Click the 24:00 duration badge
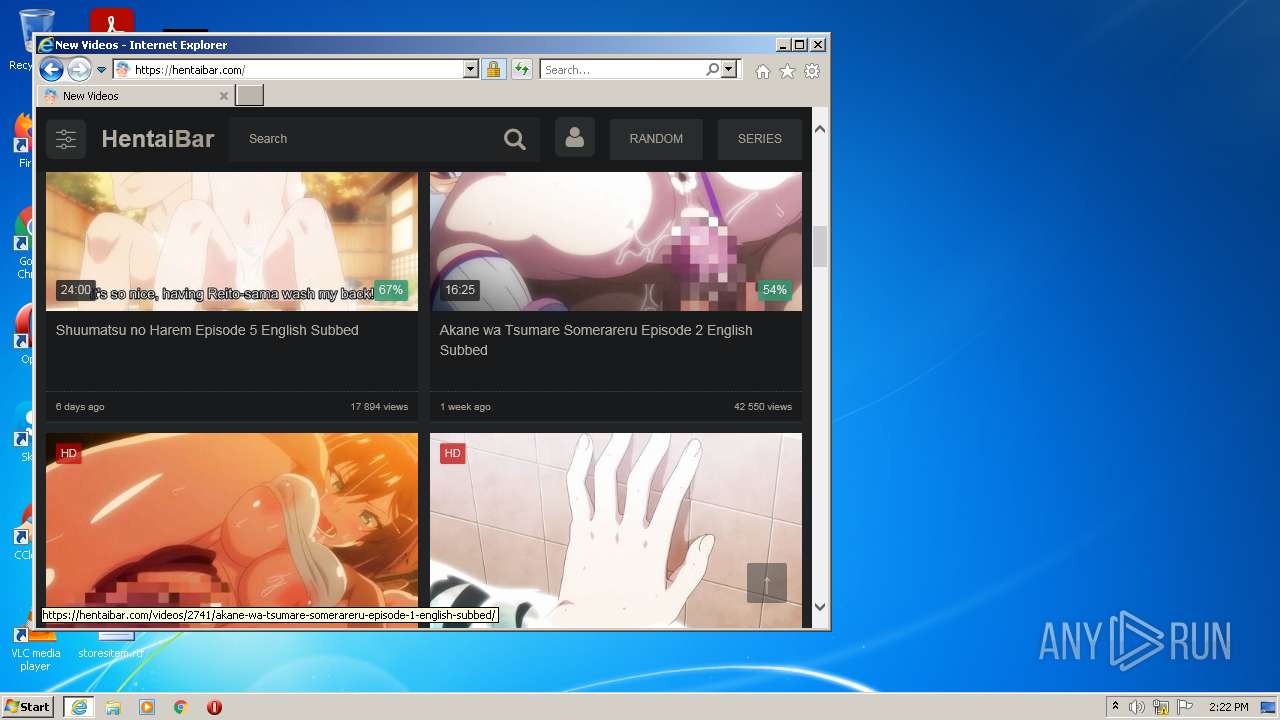 (x=76, y=290)
